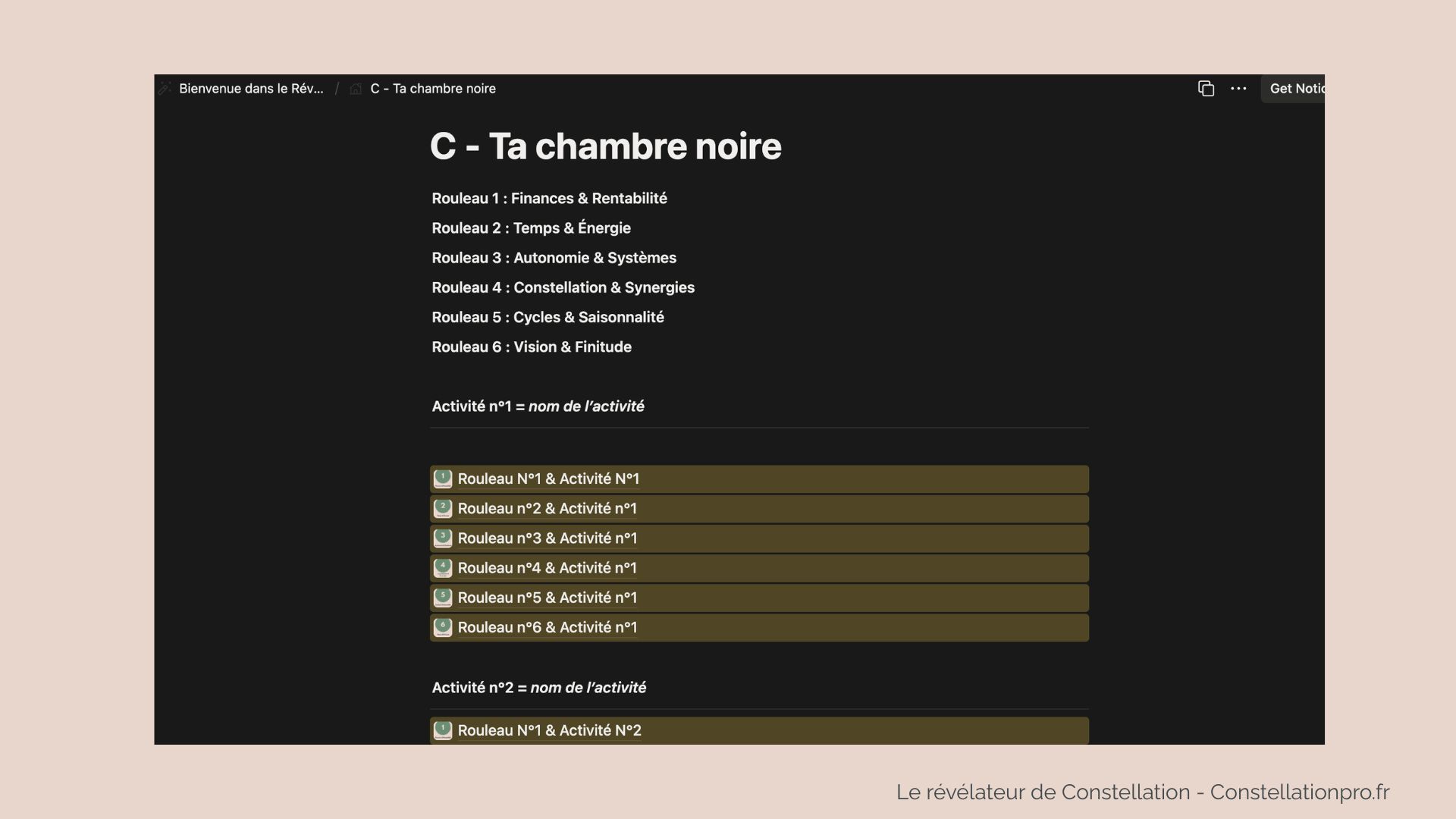Click Rouleau 4 : Constellation & Synergies line

tap(563, 287)
